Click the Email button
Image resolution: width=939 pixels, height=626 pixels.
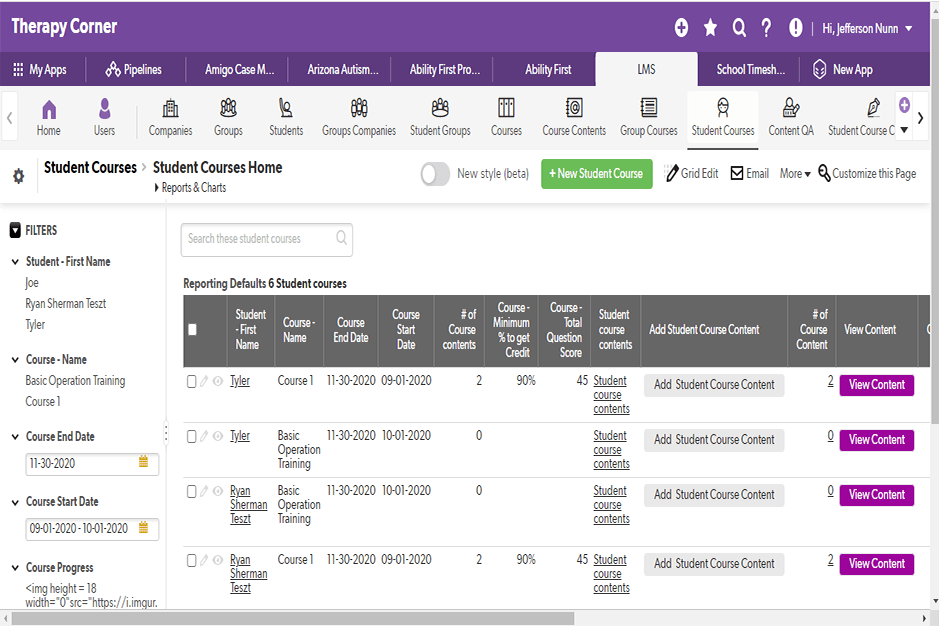tap(750, 174)
